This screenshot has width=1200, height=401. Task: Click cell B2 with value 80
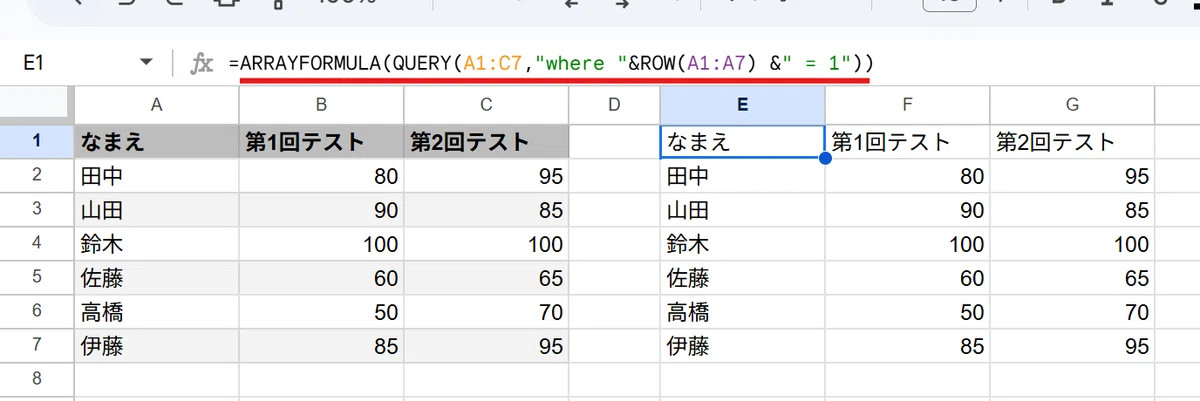(x=322, y=176)
